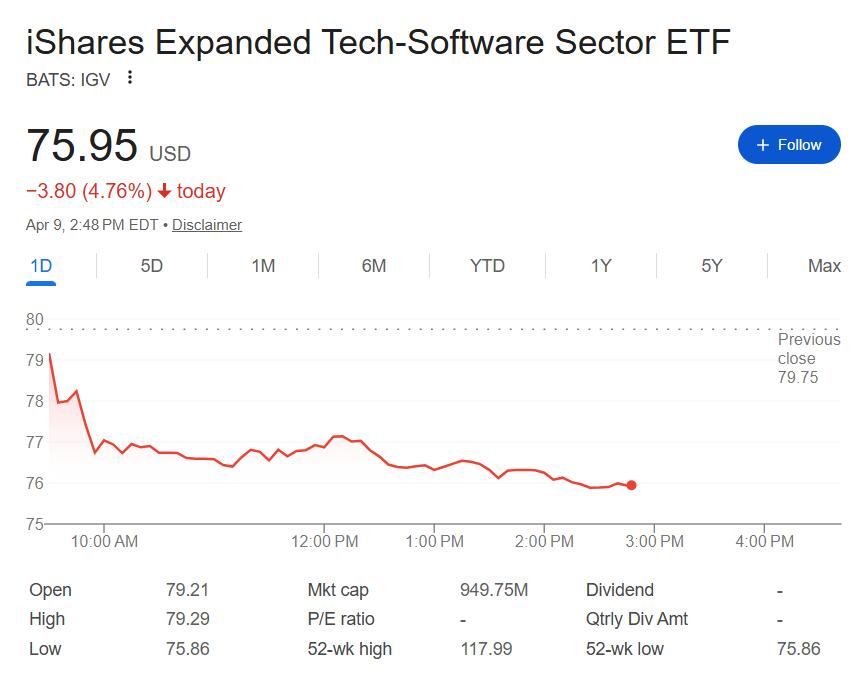
Task: Click the 12:00 PM time axis label
Action: click(x=324, y=541)
